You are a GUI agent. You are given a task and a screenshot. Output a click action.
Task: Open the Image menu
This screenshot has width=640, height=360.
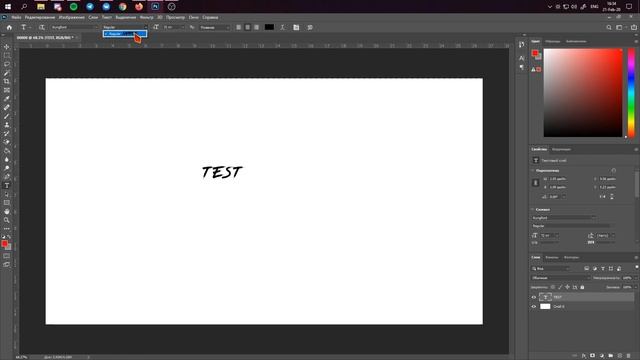tap(71, 18)
